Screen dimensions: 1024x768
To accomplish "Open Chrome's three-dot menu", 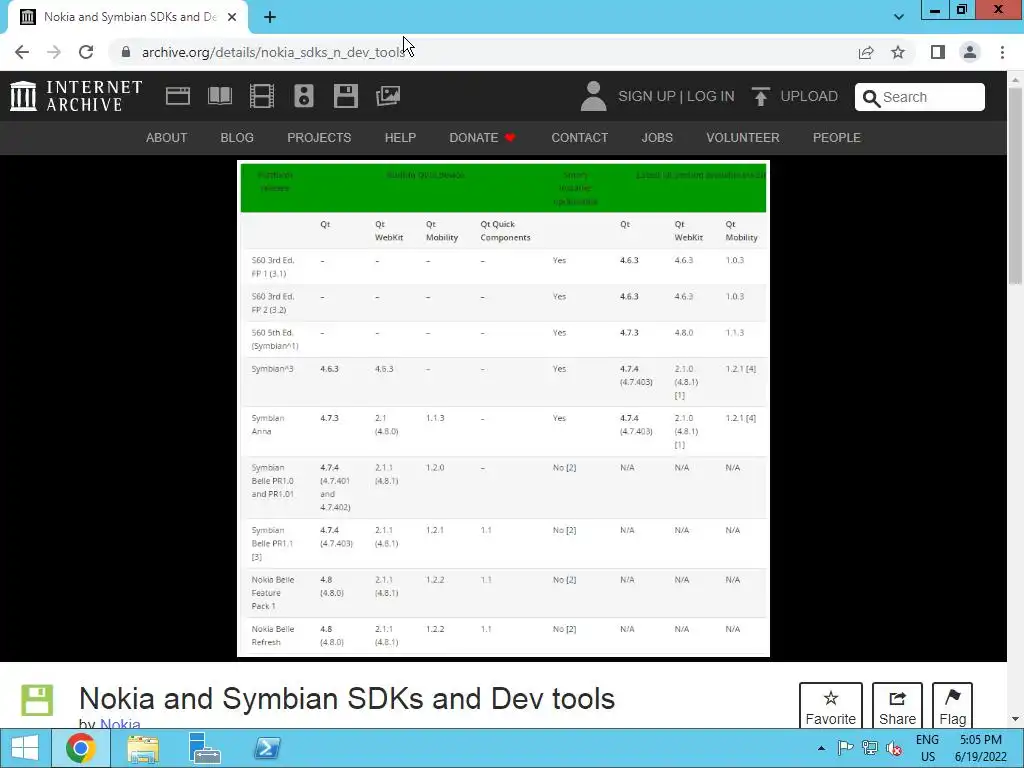I will (1002, 52).
